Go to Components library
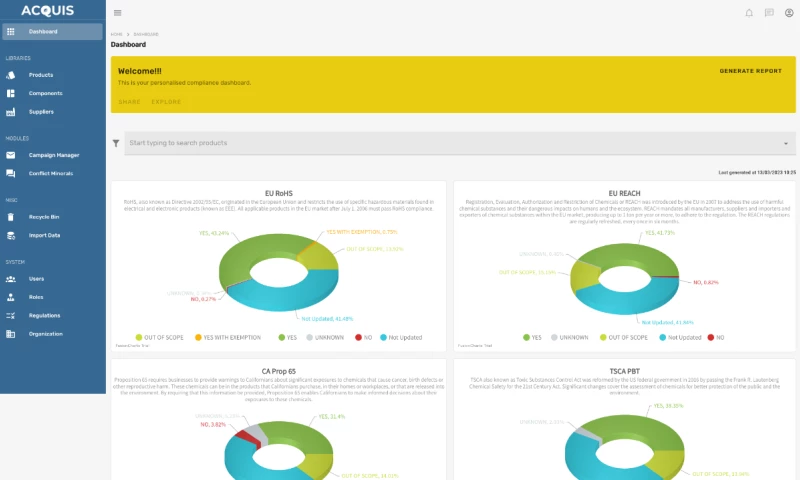This screenshot has height=480, width=800. pos(45,93)
